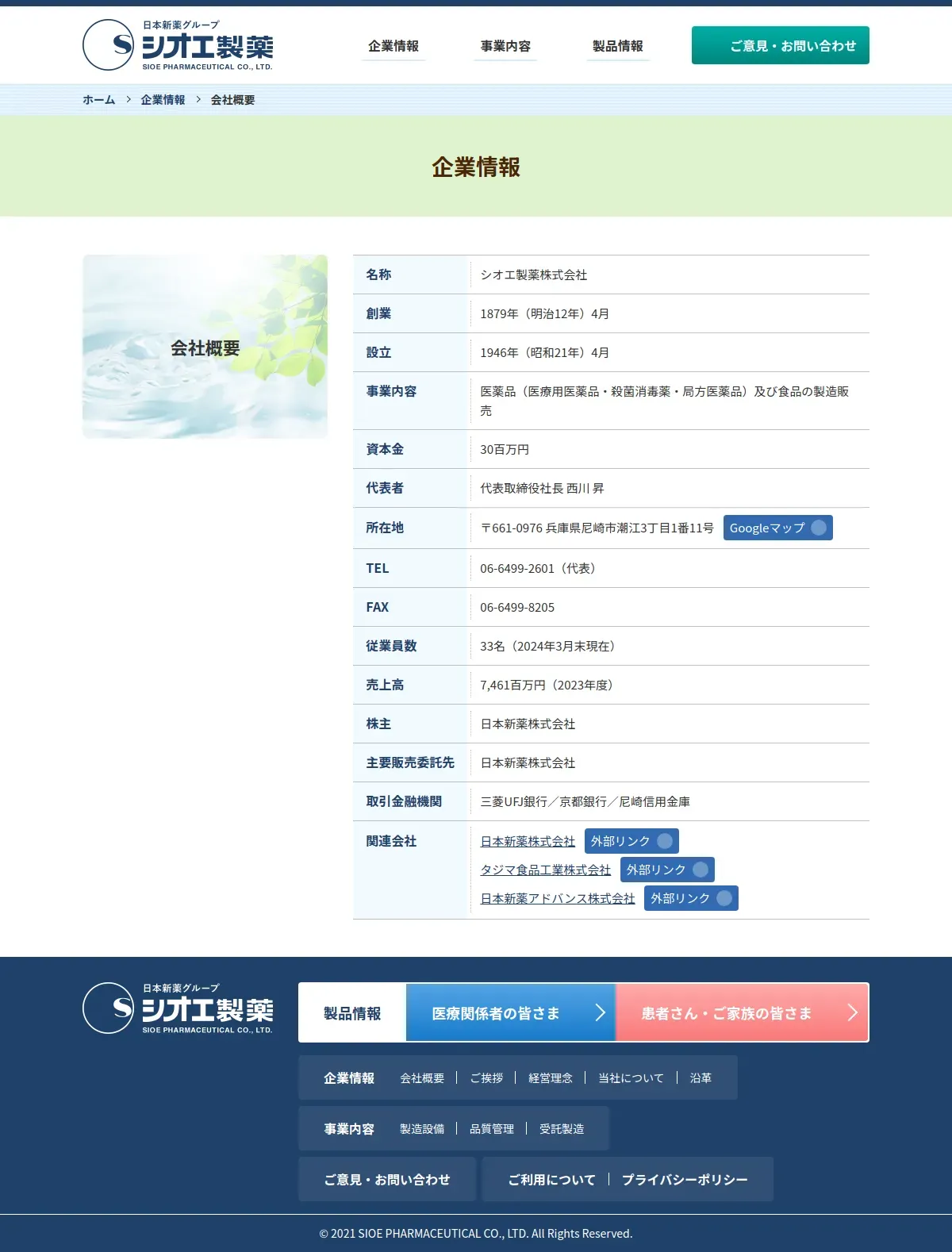Click 製品情報 label in the footer
952x1252 pixels.
(x=352, y=1013)
